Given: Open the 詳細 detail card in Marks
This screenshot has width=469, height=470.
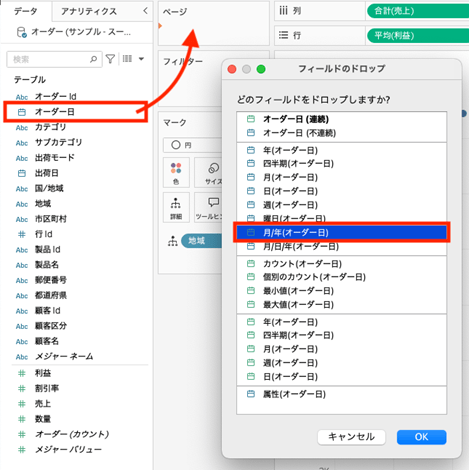Looking at the screenshot, I should pos(176,207).
